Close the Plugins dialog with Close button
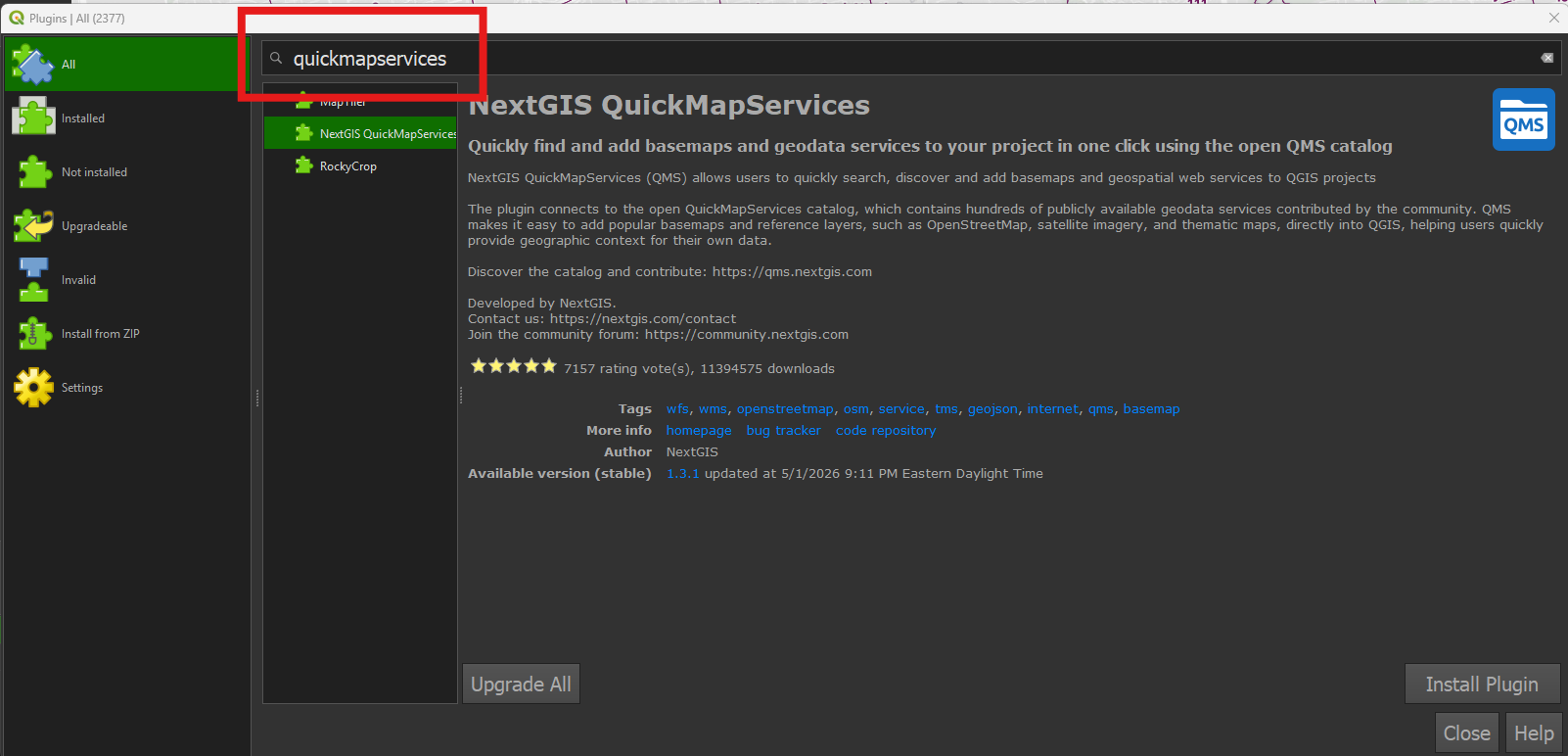 click(1466, 732)
